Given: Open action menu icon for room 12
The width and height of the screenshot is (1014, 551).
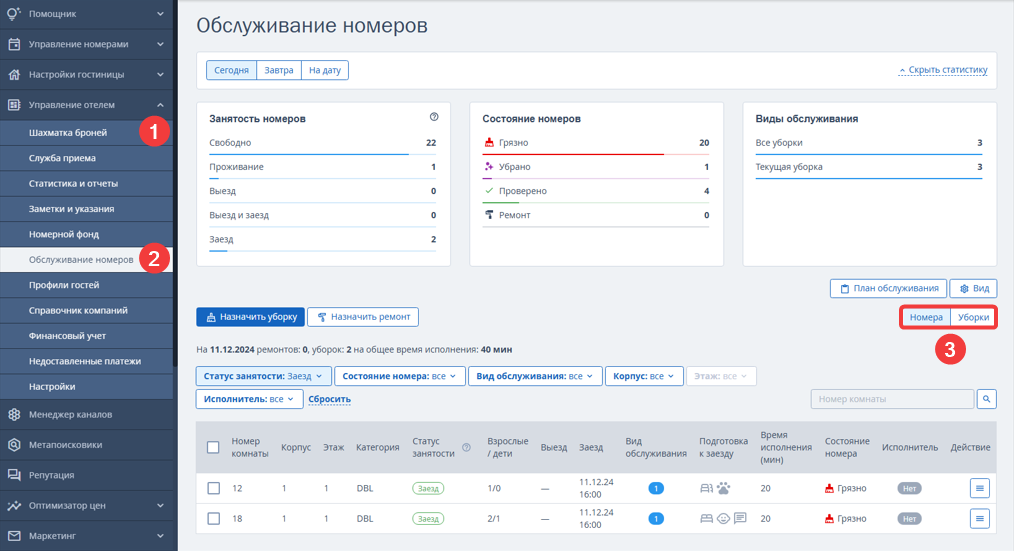Looking at the screenshot, I should (980, 488).
